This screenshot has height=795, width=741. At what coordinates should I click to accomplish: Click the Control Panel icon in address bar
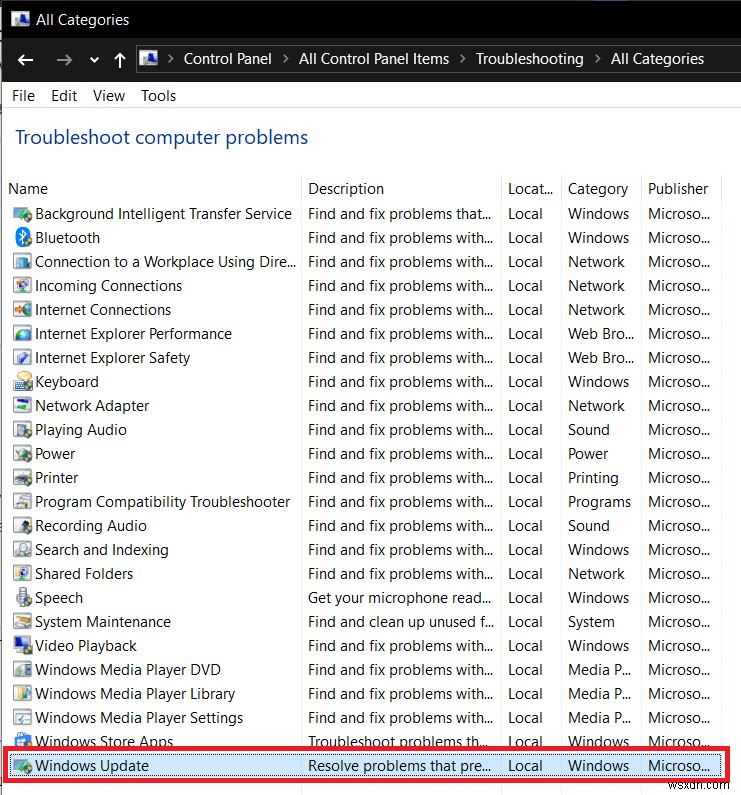click(x=149, y=58)
